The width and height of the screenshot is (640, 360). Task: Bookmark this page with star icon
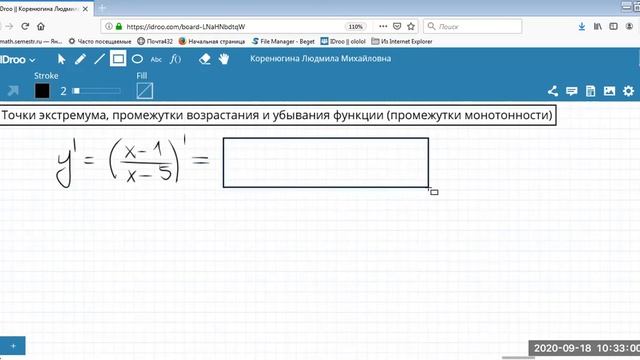tap(411, 26)
